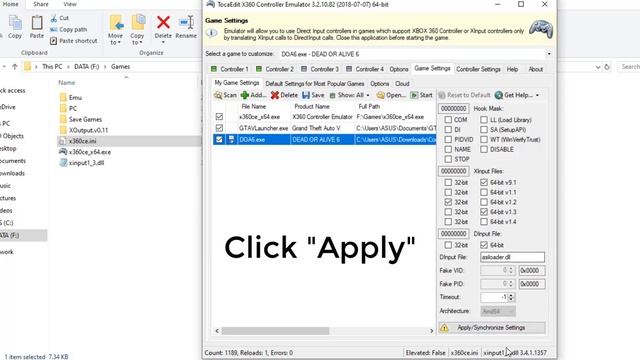Click the info icon beside the description

point(211,33)
